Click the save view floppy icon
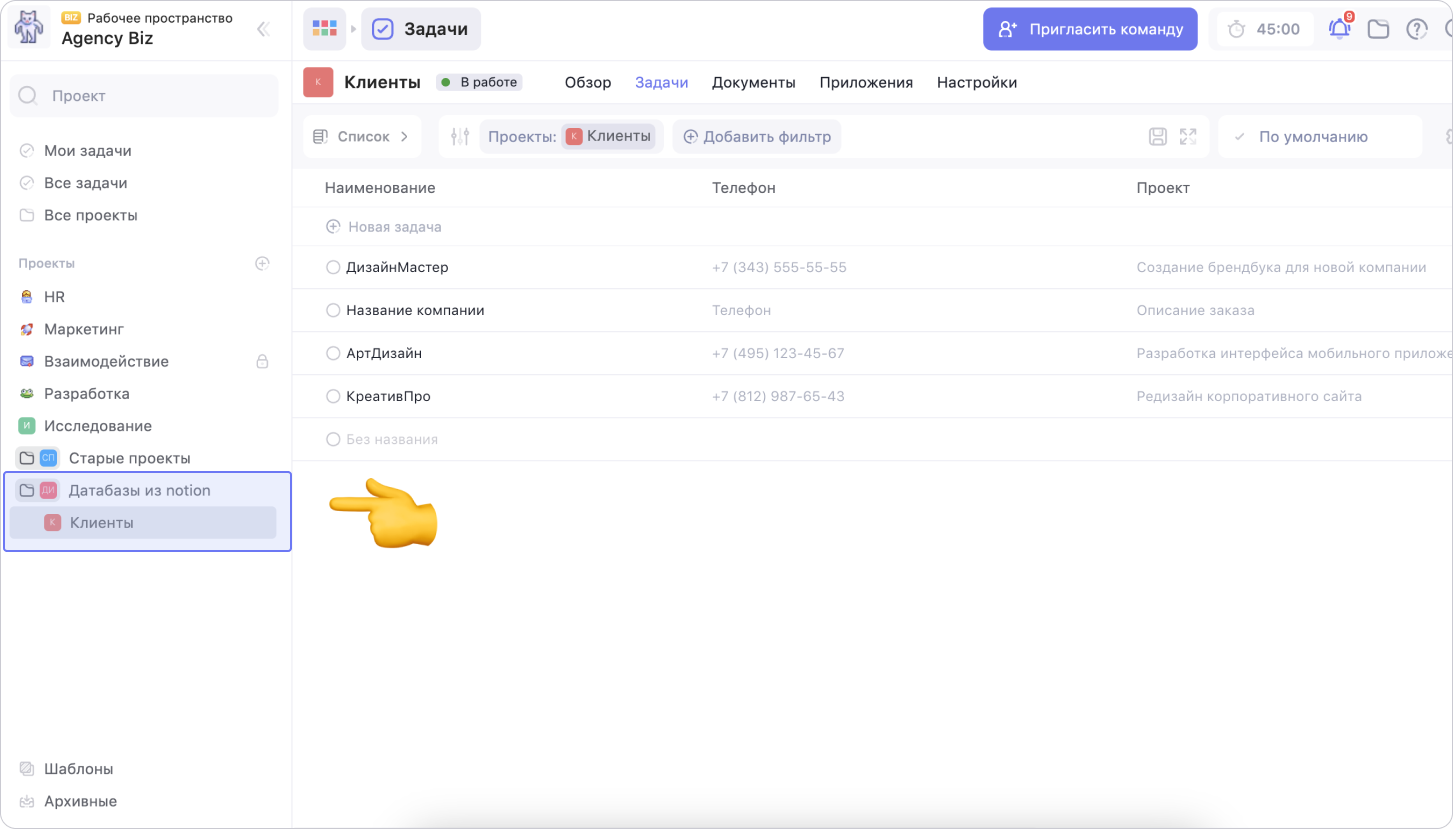Screen dimensions: 1453x829 pyautogui.click(x=1157, y=137)
